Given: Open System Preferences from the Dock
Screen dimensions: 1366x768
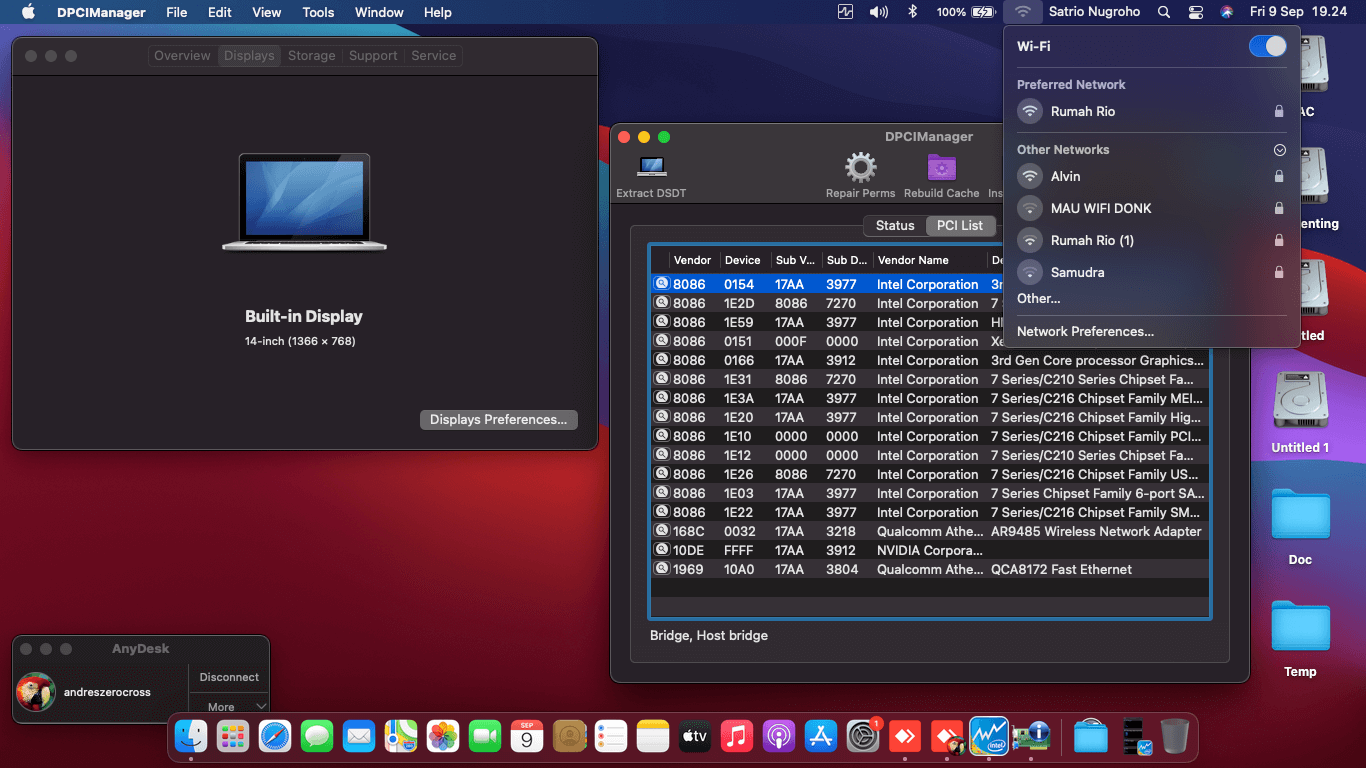Looking at the screenshot, I should click(863, 737).
